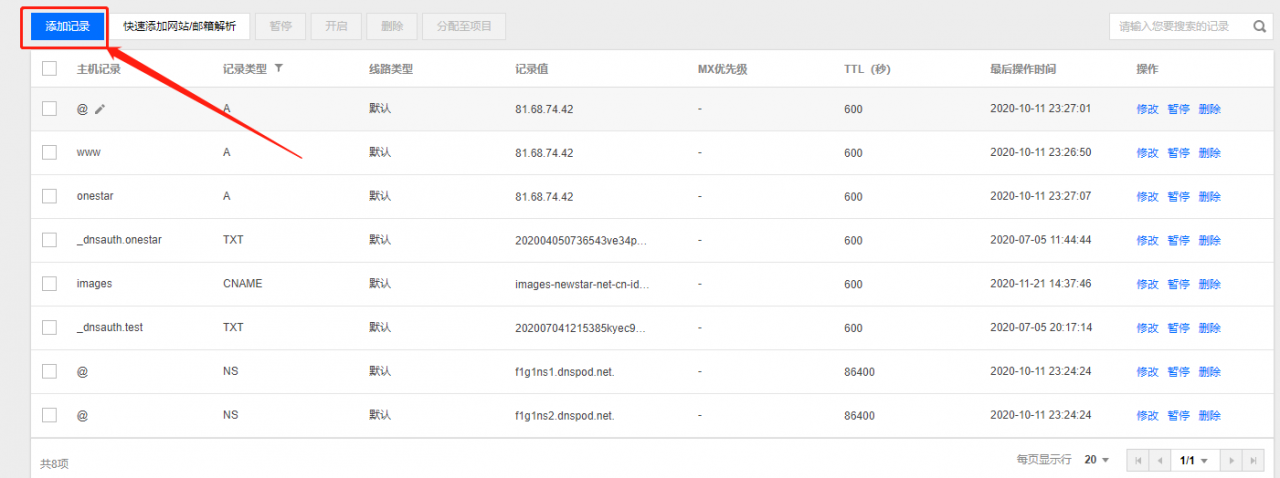This screenshot has width=1280, height=478.
Task: Click the search magnifier icon
Action: [x=1259, y=26]
